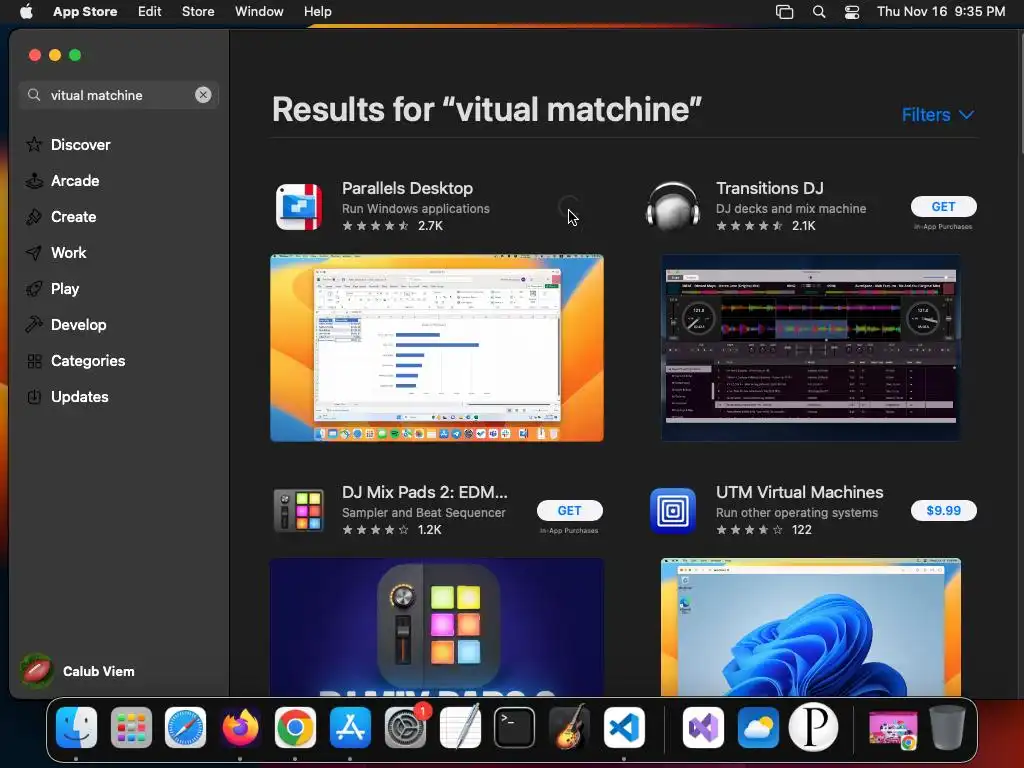This screenshot has width=1024, height=768.
Task: Launch Firefox from the Dock
Action: pos(240,727)
